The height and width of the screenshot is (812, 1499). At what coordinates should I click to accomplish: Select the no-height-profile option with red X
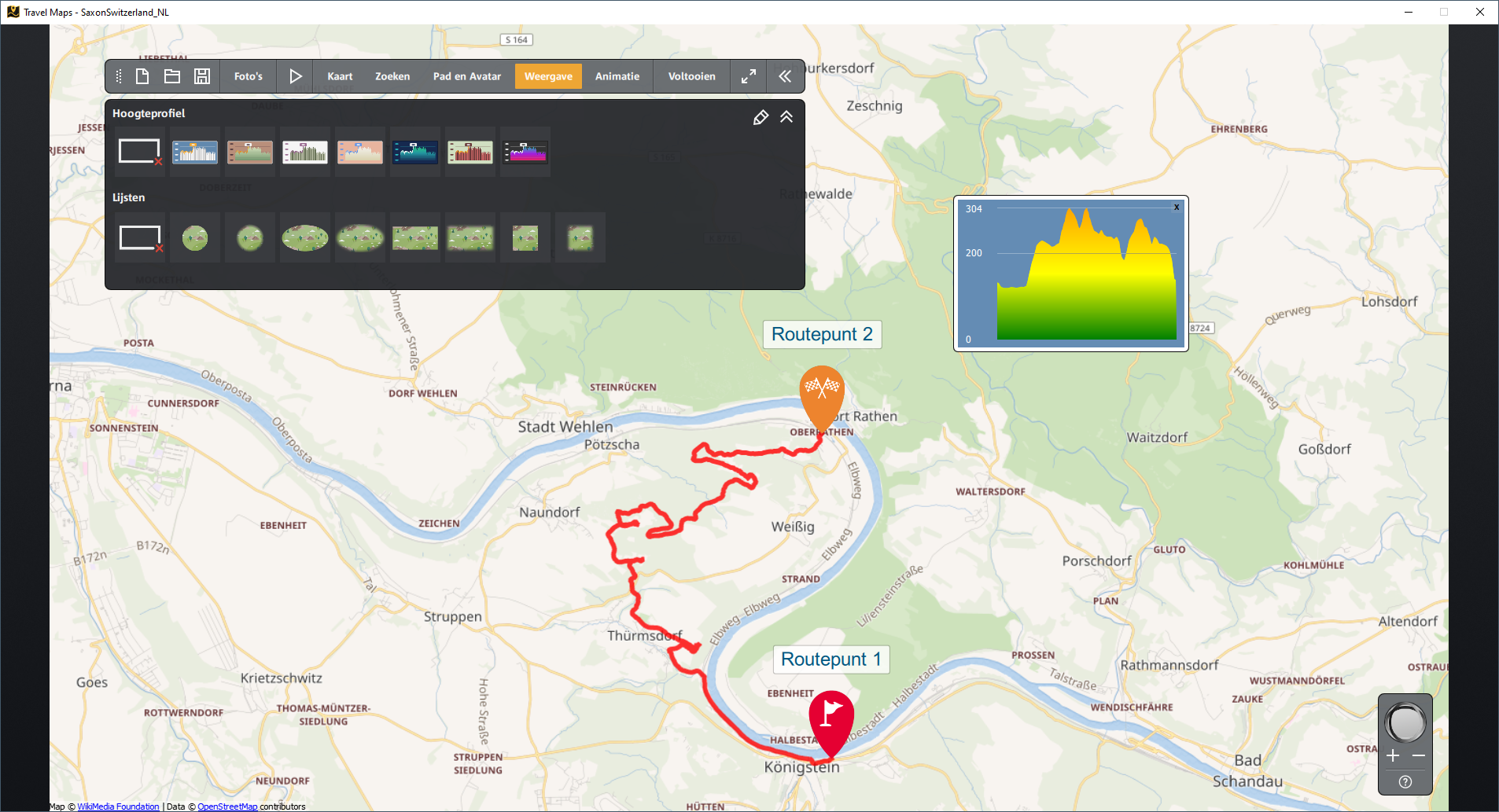tap(140, 152)
